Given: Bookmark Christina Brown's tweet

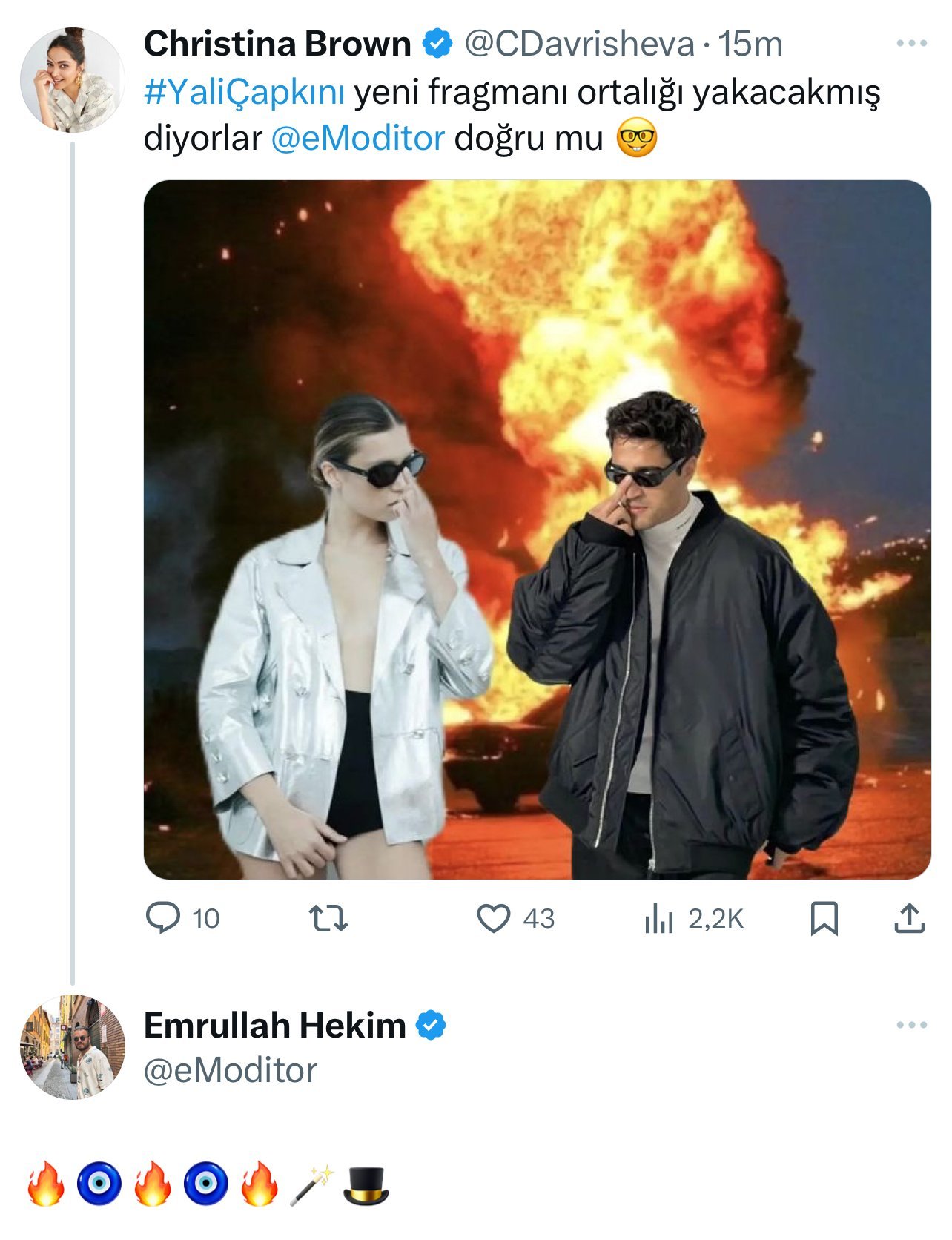Looking at the screenshot, I should pyautogui.click(x=824, y=918).
